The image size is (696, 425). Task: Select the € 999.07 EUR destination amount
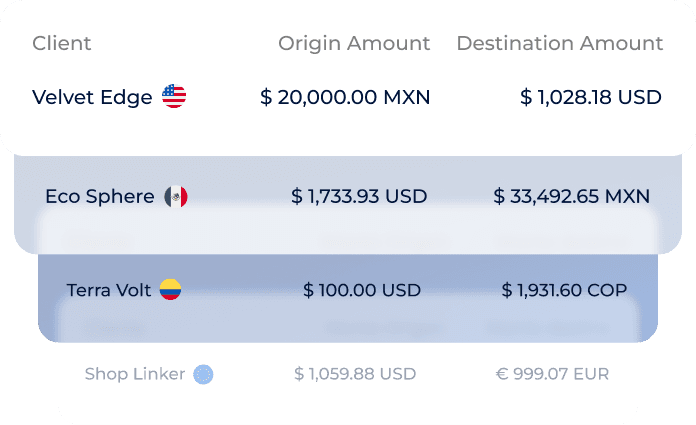click(x=552, y=374)
